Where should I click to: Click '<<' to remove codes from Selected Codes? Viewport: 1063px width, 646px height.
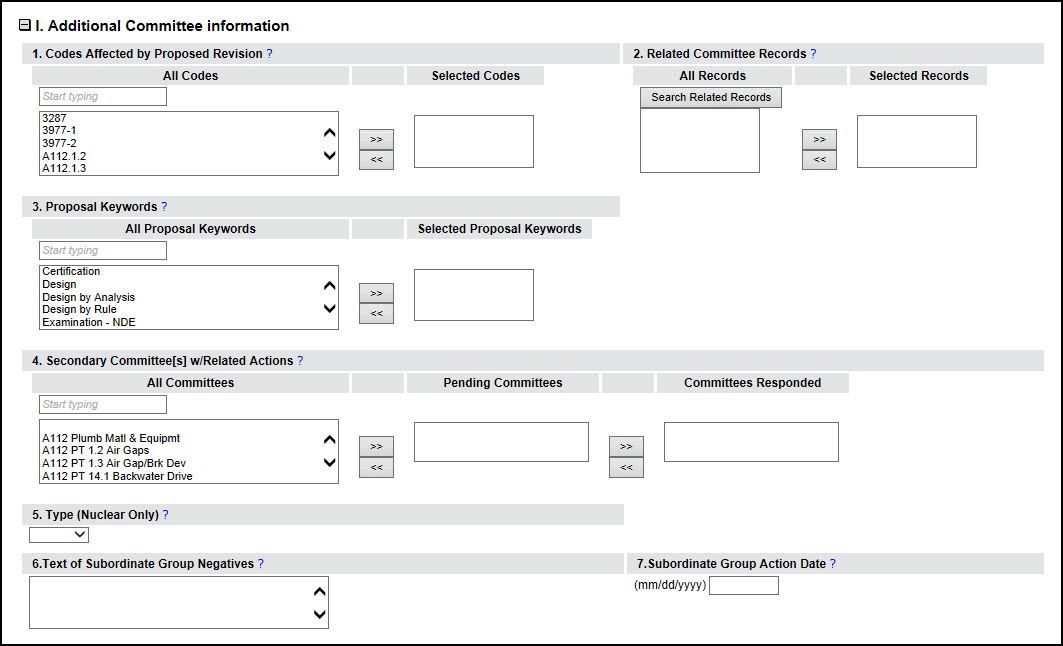(376, 159)
